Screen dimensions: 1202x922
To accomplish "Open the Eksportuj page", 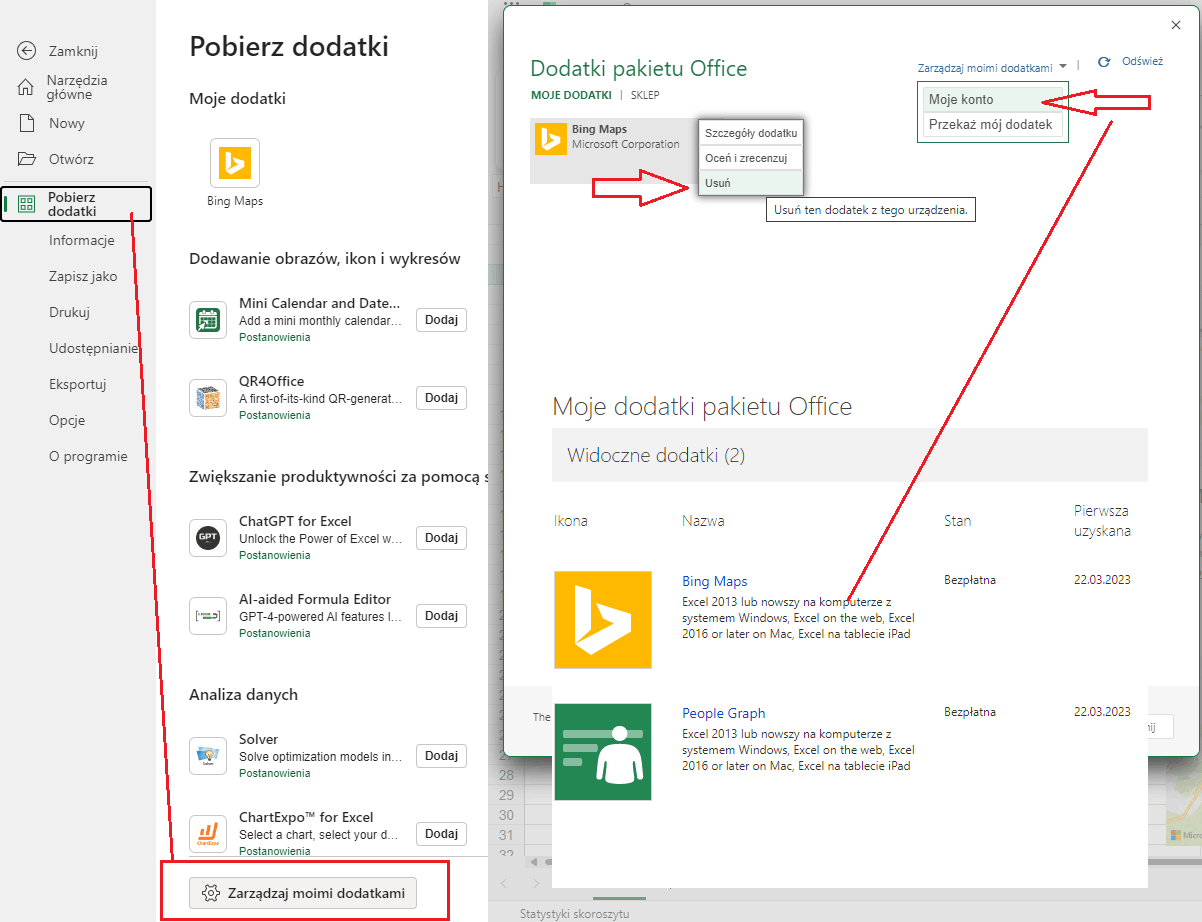I will click(x=78, y=384).
